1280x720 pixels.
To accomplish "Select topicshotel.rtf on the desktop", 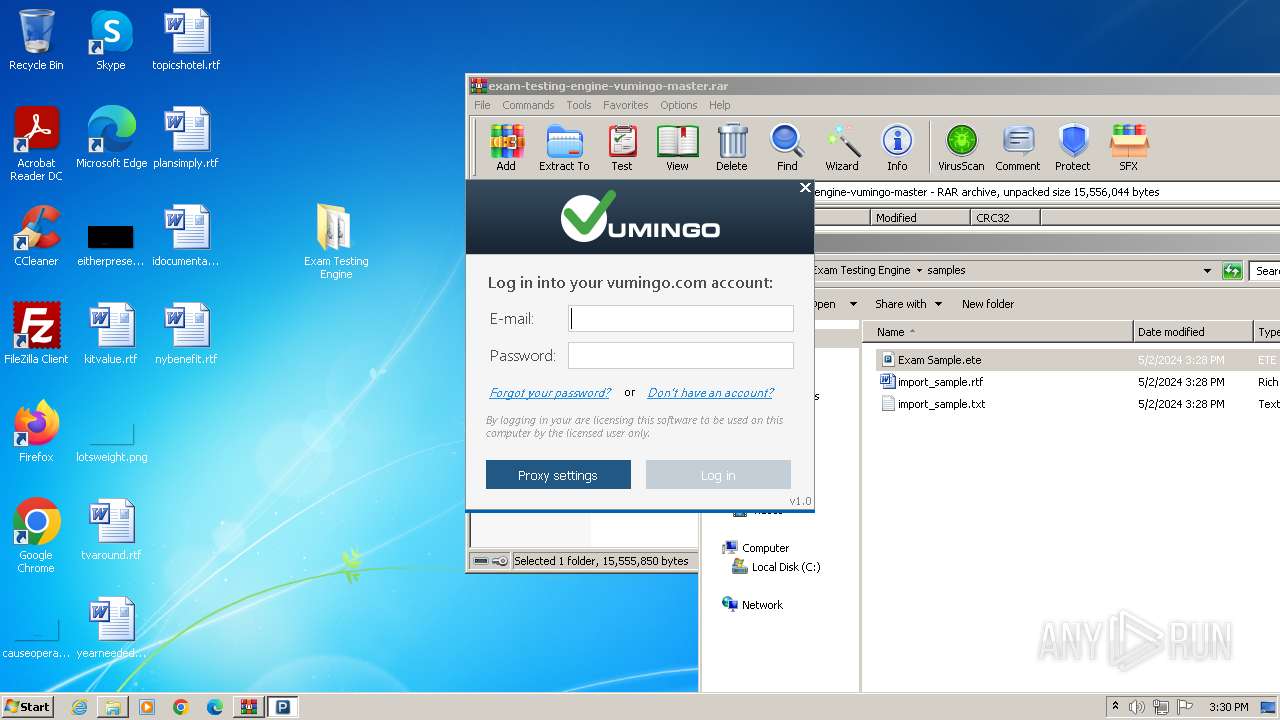I will pyautogui.click(x=186, y=40).
